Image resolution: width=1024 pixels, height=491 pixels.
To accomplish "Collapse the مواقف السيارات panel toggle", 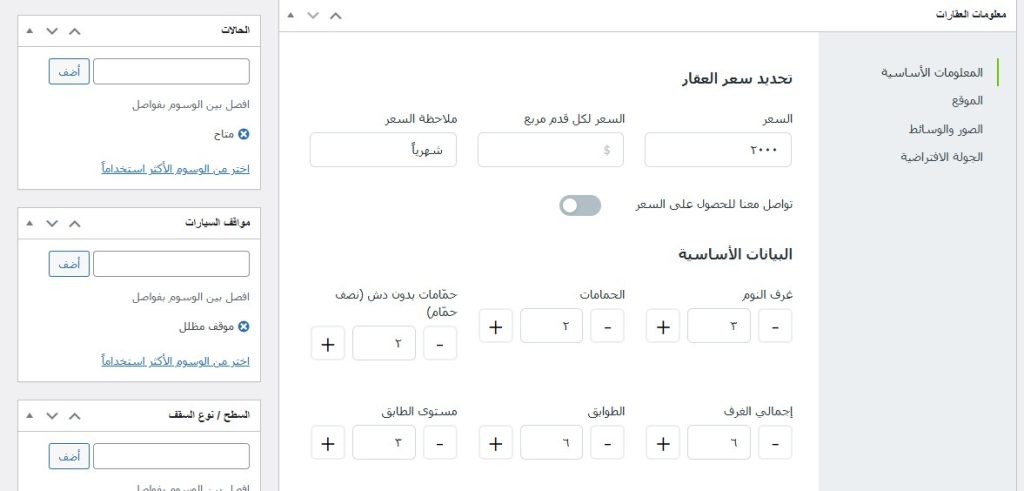I will 29,222.
